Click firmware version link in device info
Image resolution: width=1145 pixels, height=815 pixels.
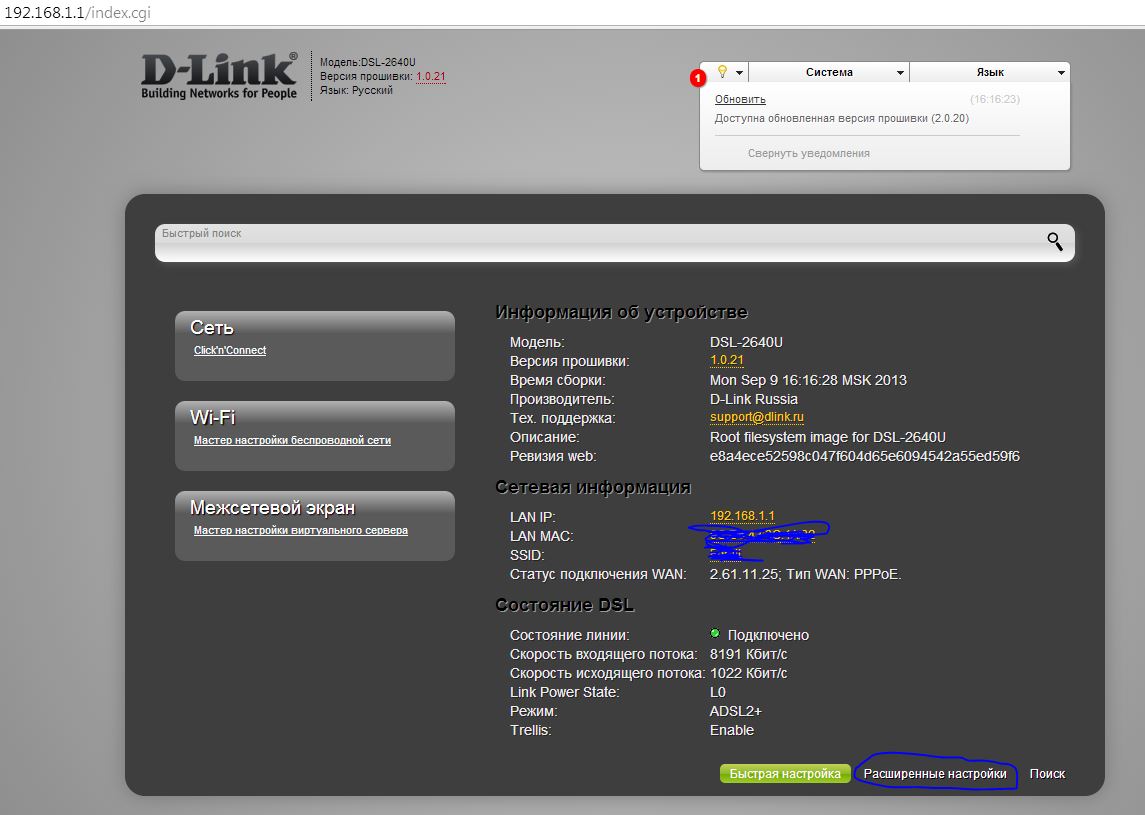pos(727,360)
